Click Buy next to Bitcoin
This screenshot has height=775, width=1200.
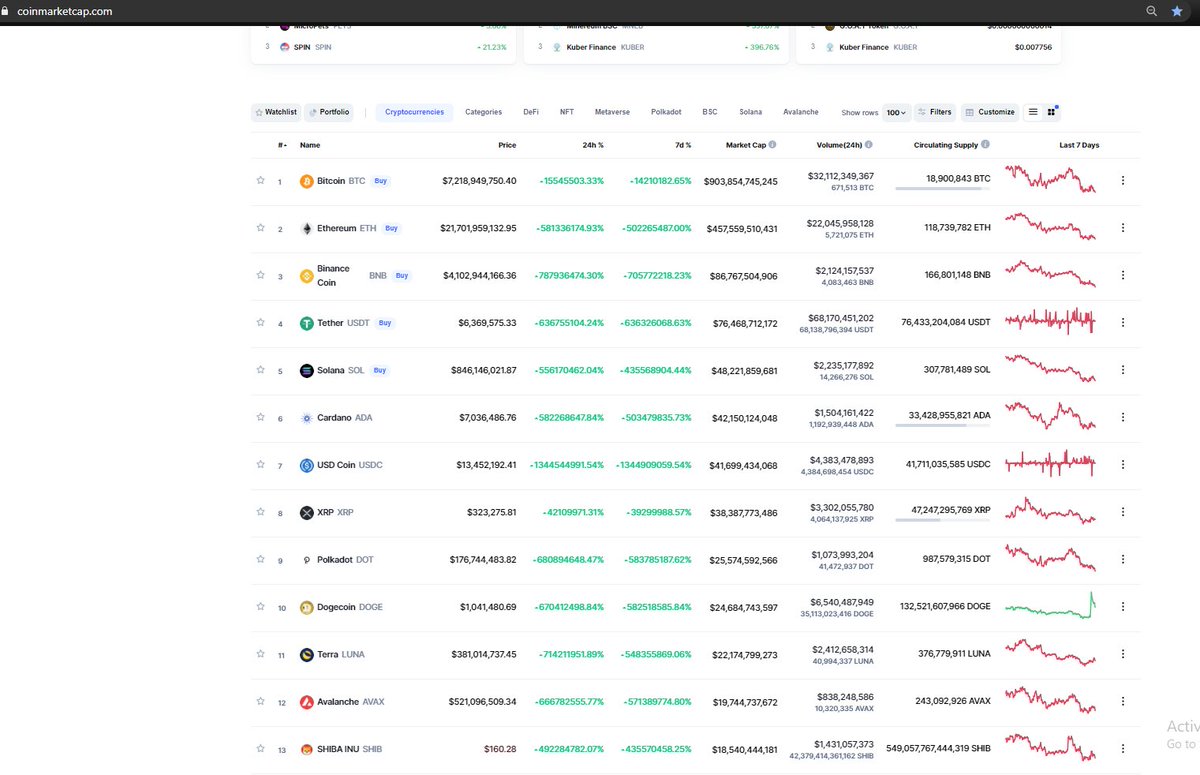381,181
